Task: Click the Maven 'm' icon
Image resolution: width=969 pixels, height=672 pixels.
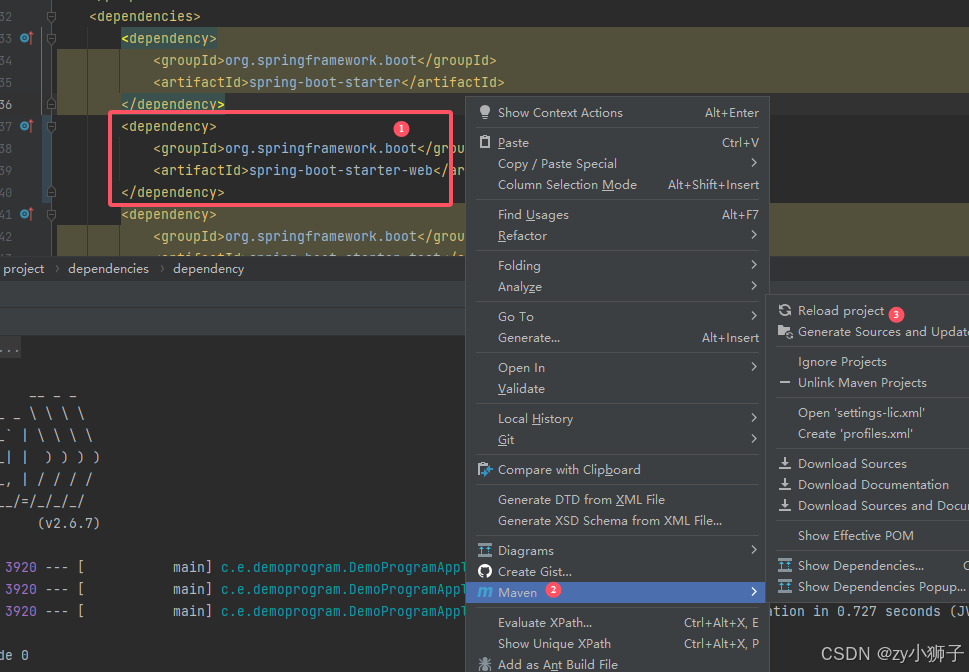Action: tap(485, 592)
